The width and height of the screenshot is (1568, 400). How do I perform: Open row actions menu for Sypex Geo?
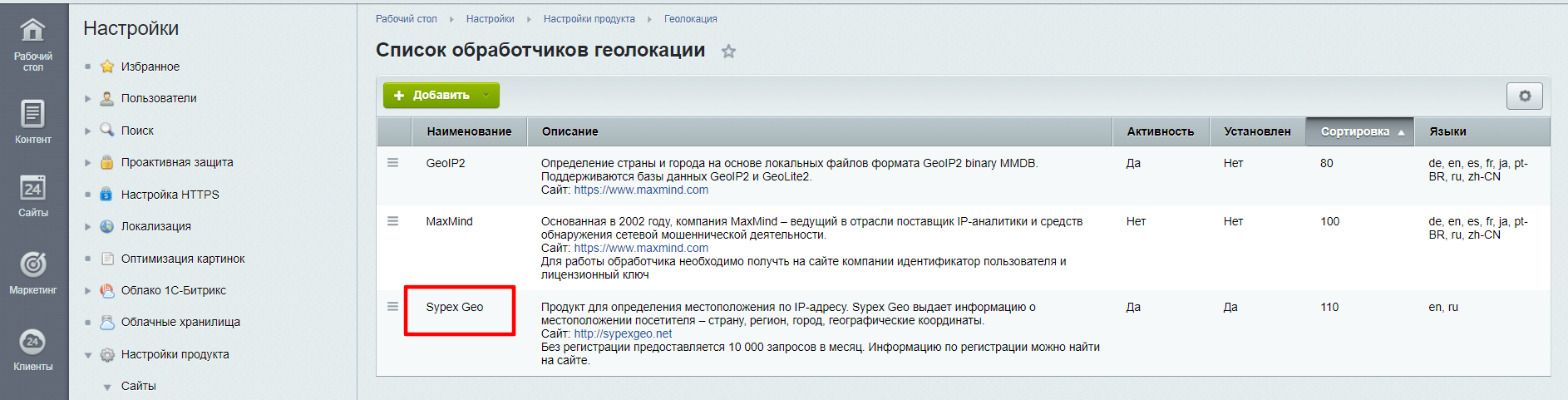pyautogui.click(x=392, y=307)
